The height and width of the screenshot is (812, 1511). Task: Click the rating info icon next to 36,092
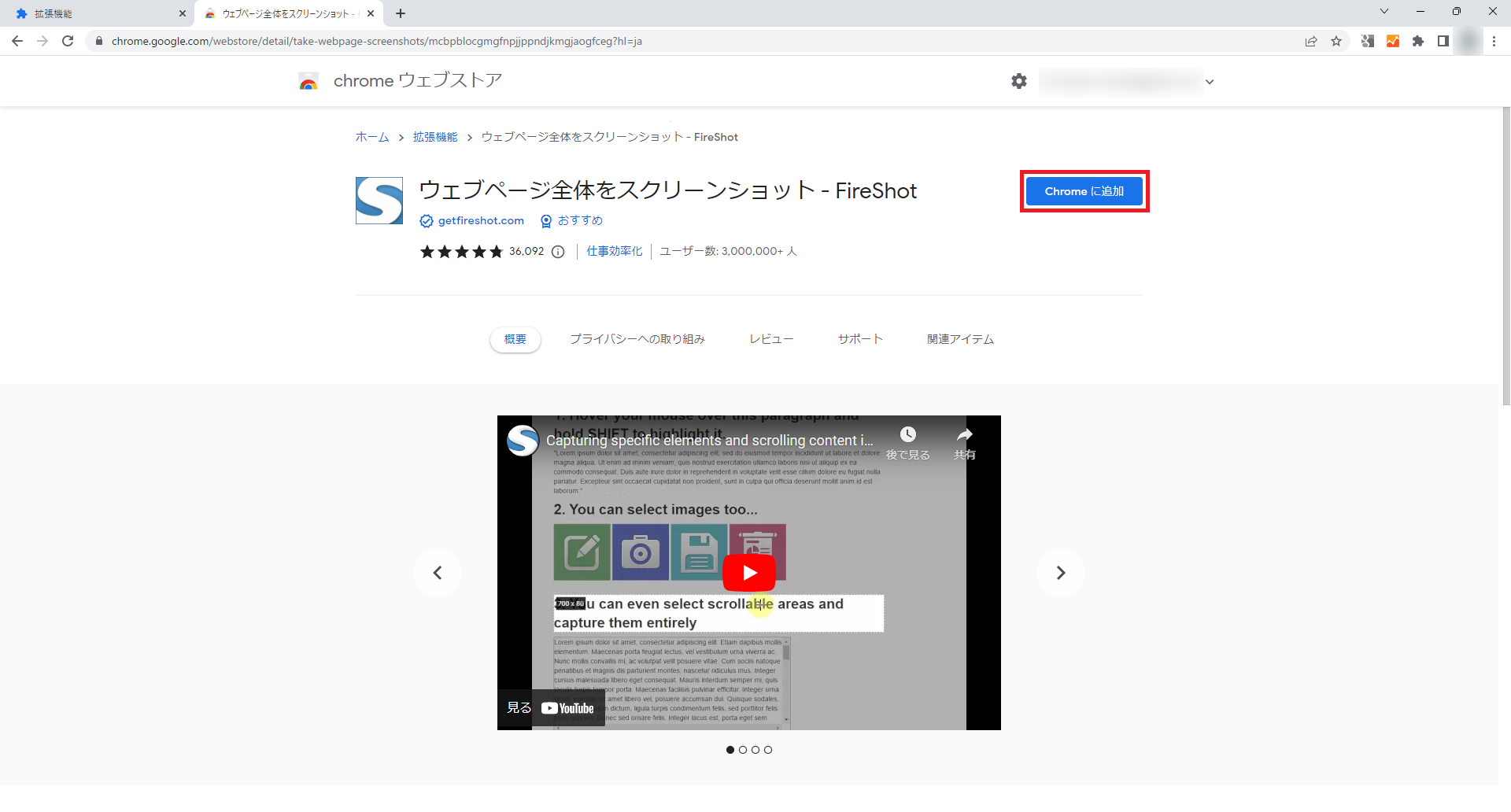click(558, 252)
